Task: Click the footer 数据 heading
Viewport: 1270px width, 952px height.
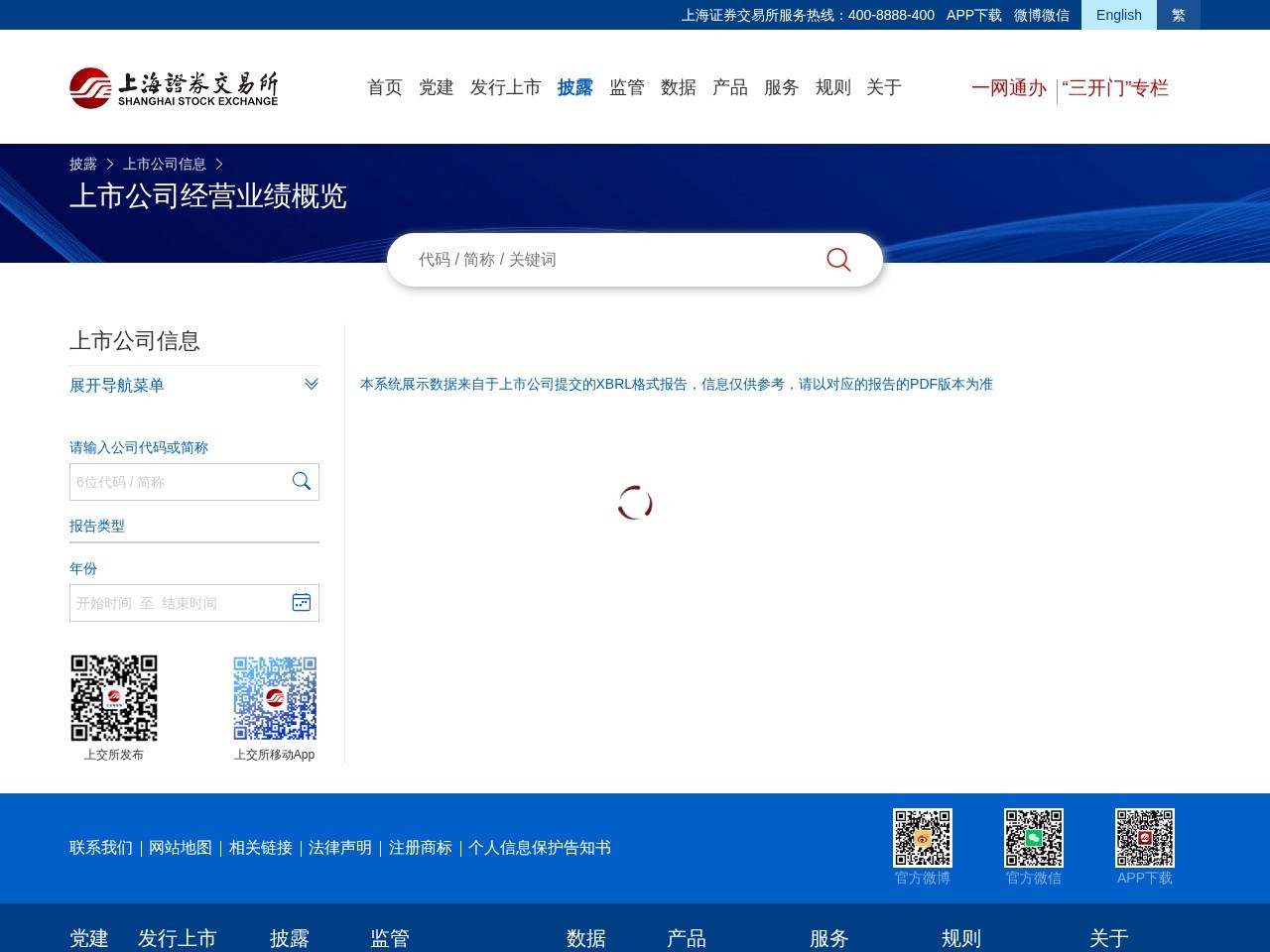Action: coord(586,938)
